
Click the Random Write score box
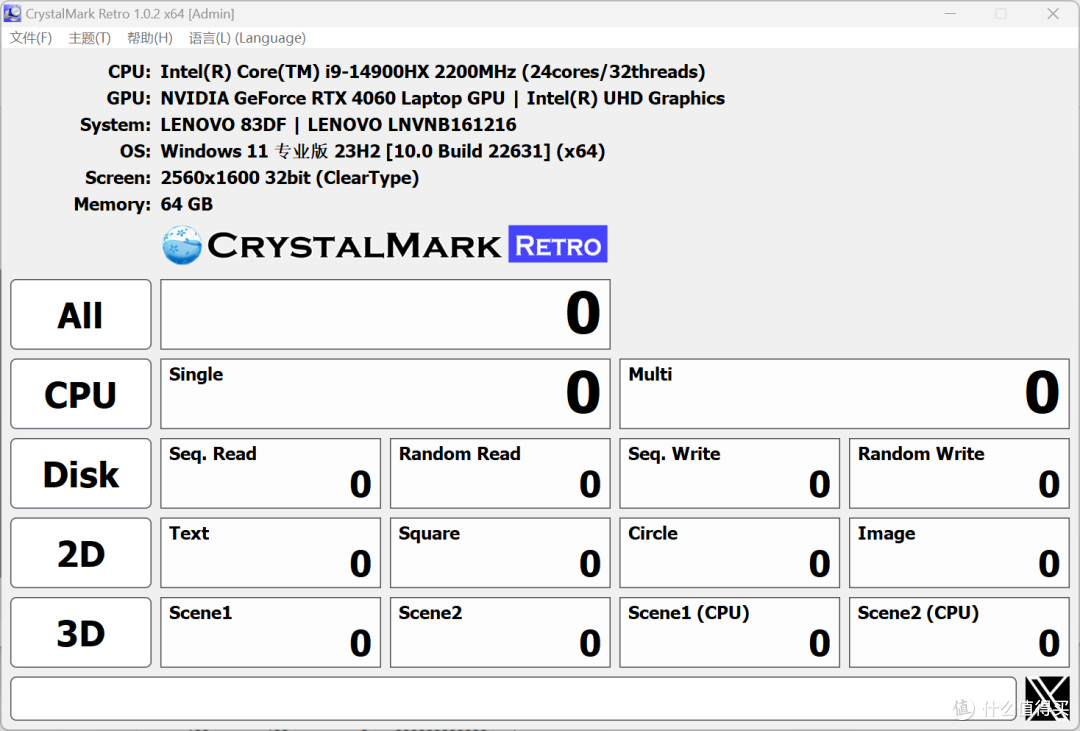(959, 473)
